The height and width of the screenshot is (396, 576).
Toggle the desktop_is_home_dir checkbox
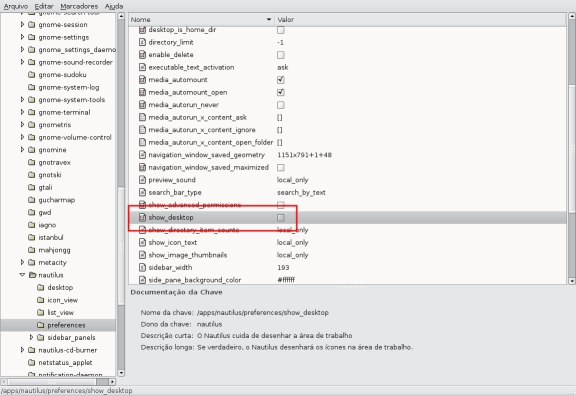pyautogui.click(x=281, y=30)
